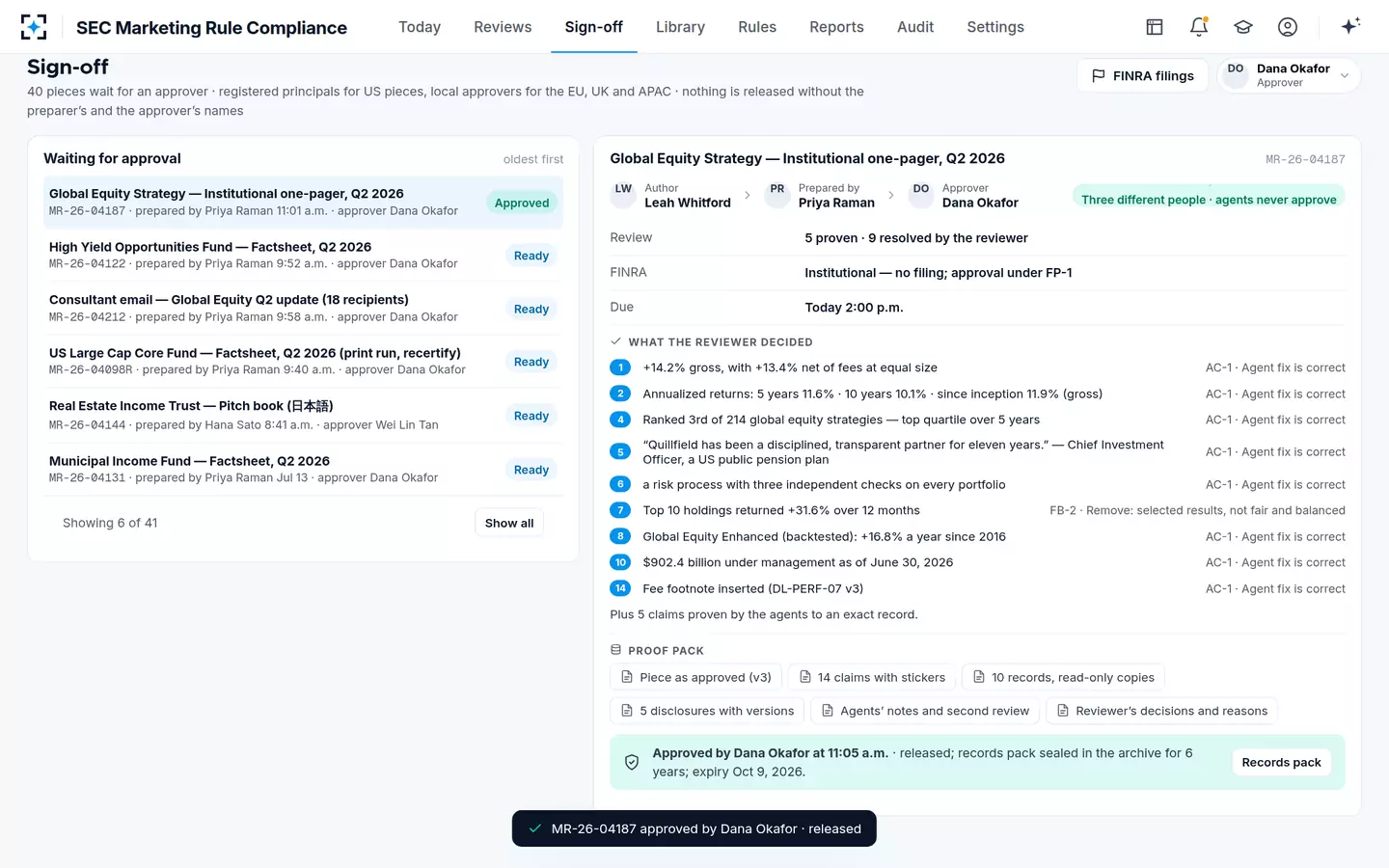Collapse the 'What the reviewer decided' section

(712, 341)
